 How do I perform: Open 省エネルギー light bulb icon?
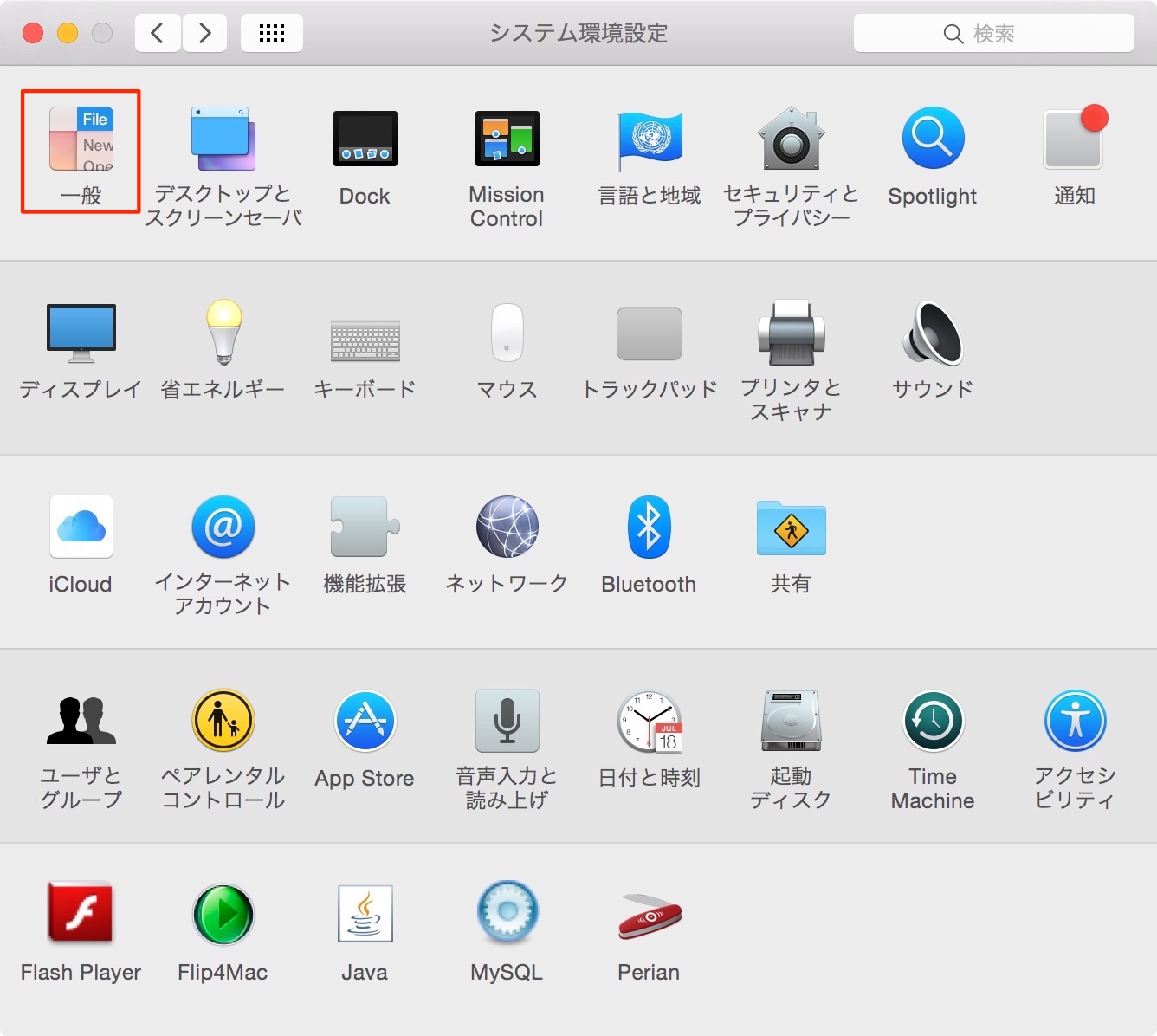click(223, 332)
